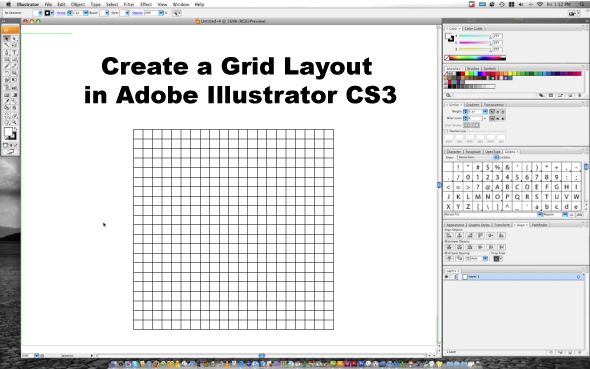Toggle the None color mode in toolbox
The image size is (590, 369).
coord(15,145)
